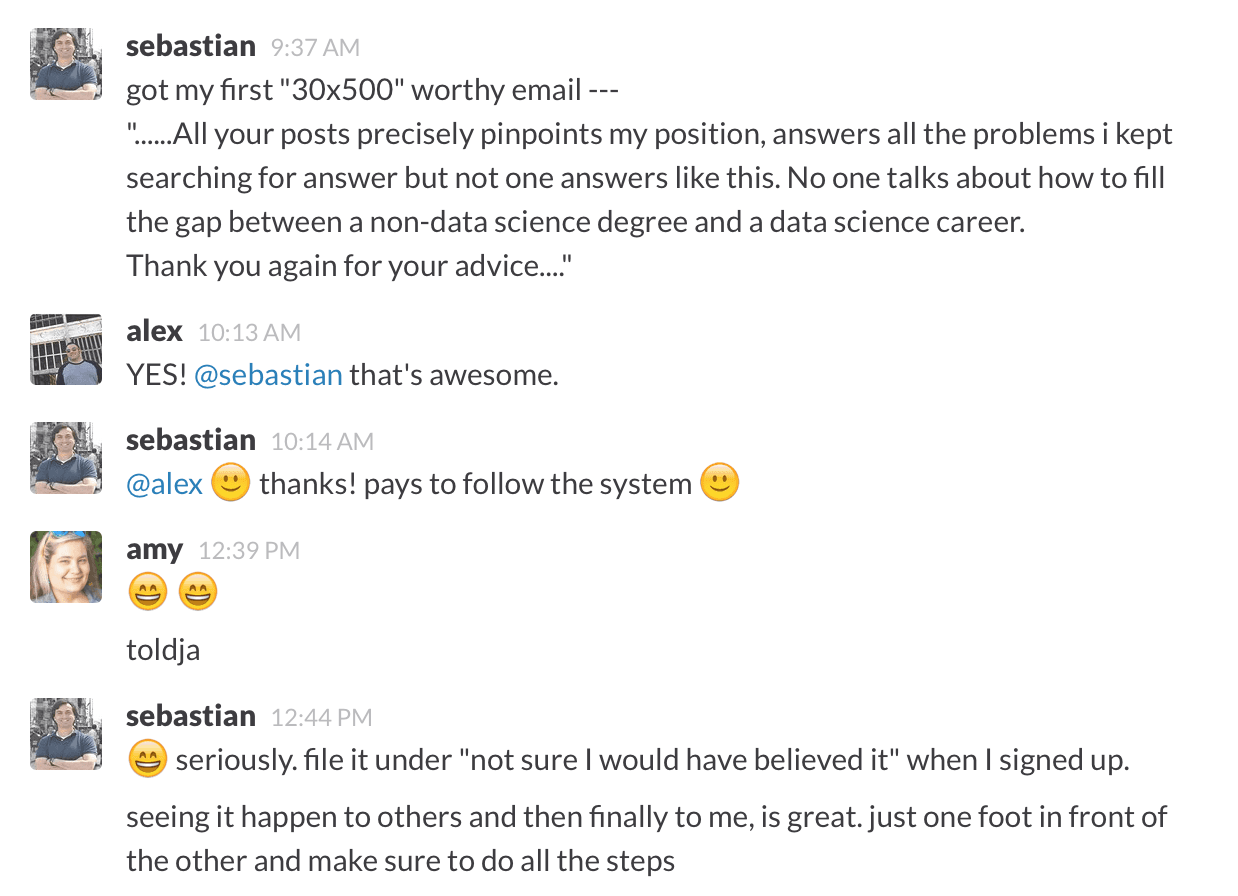Screen dimensions: 1238x896
Task: Click sebastian's avatar on the 9:37 AM message
Action: coord(66,64)
